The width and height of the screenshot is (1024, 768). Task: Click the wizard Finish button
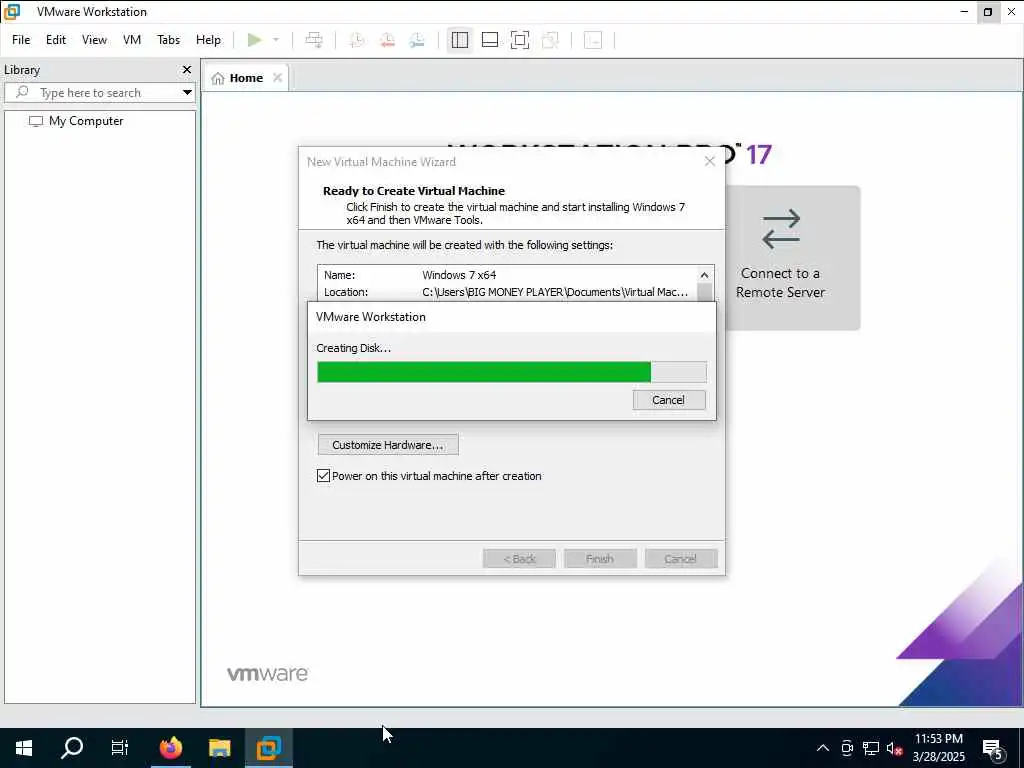tap(600, 559)
